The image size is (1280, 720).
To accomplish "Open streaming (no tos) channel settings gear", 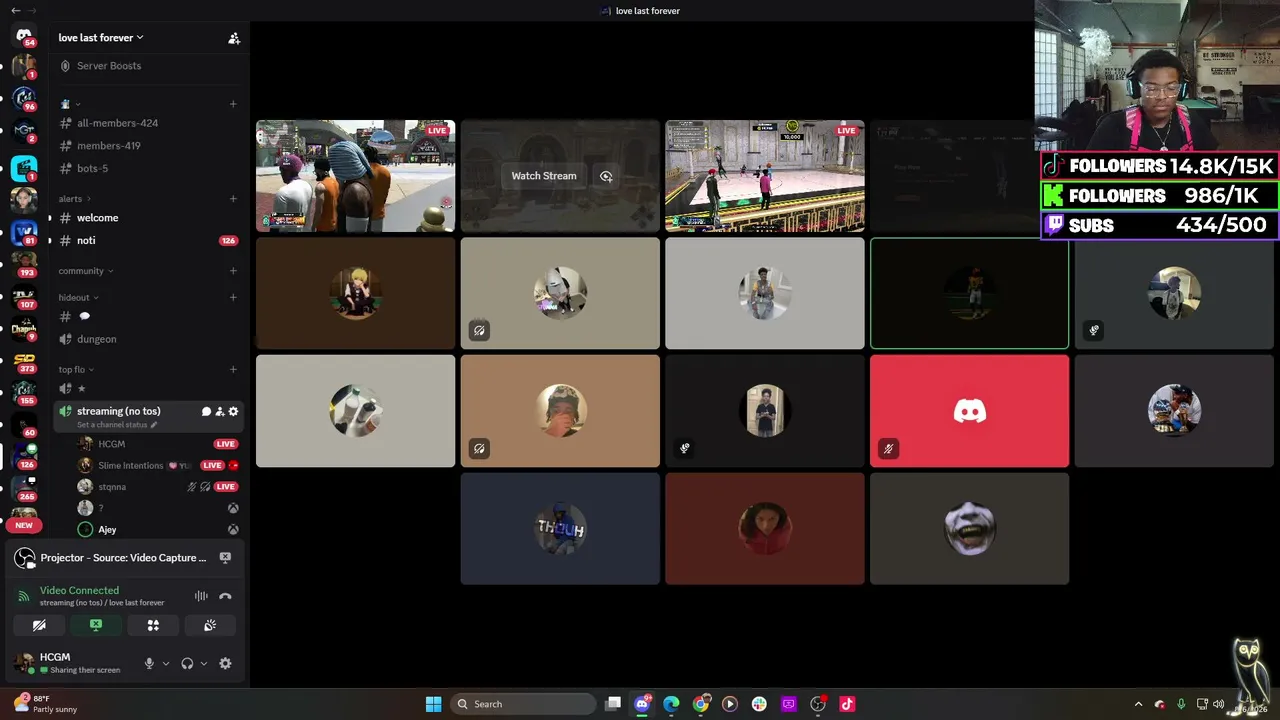I will [234, 411].
